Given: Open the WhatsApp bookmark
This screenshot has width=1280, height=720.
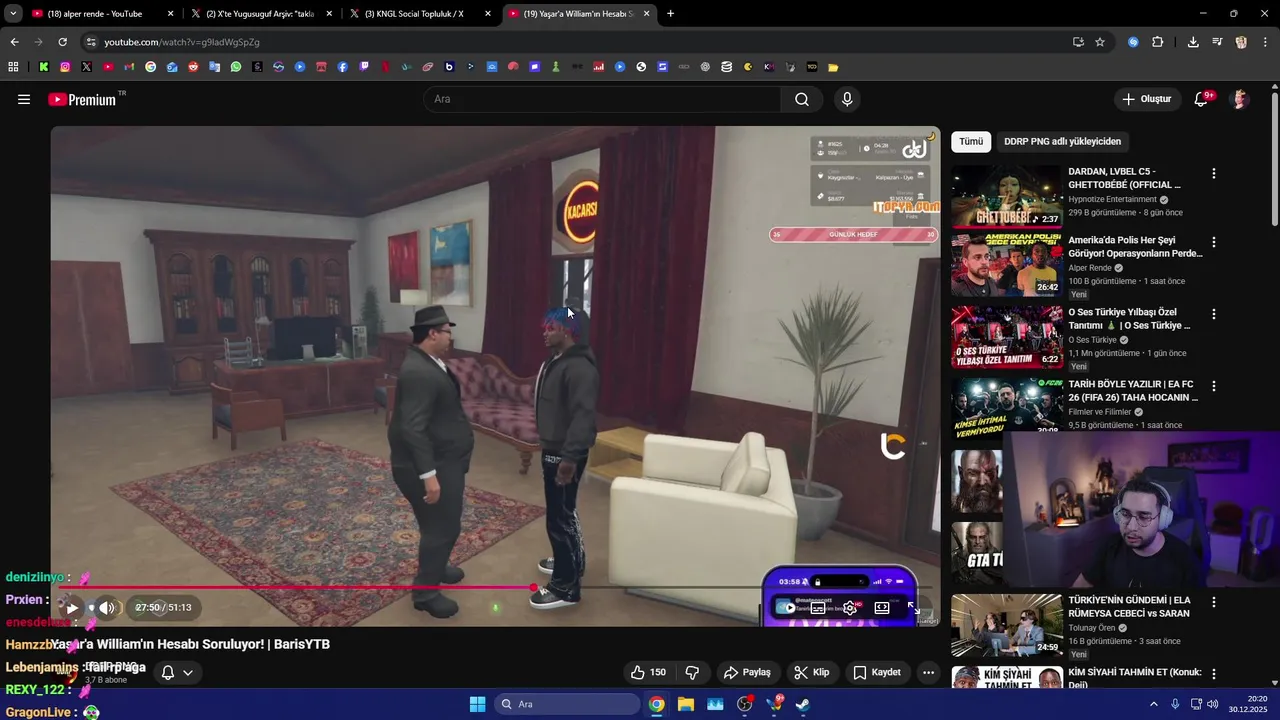Looking at the screenshot, I should pos(236,67).
